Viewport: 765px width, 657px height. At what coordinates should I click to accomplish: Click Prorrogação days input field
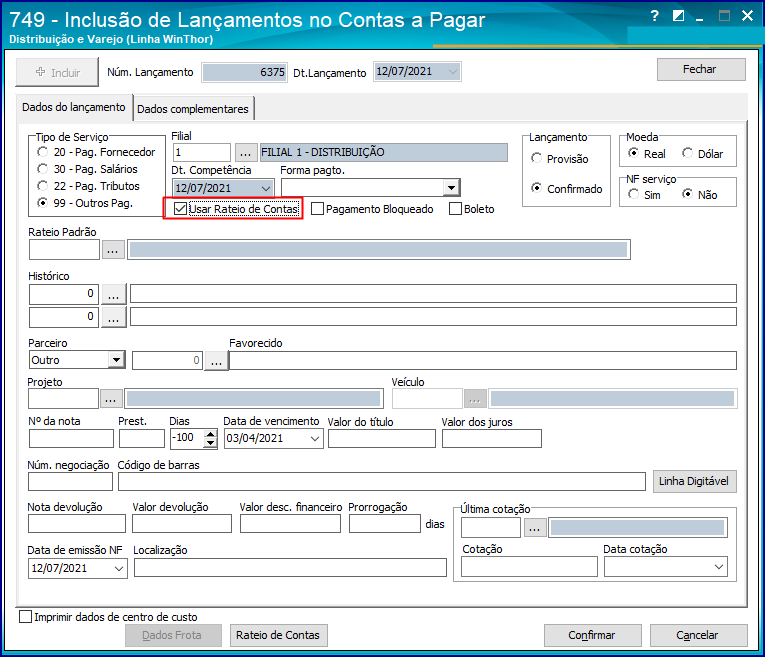coord(385,524)
